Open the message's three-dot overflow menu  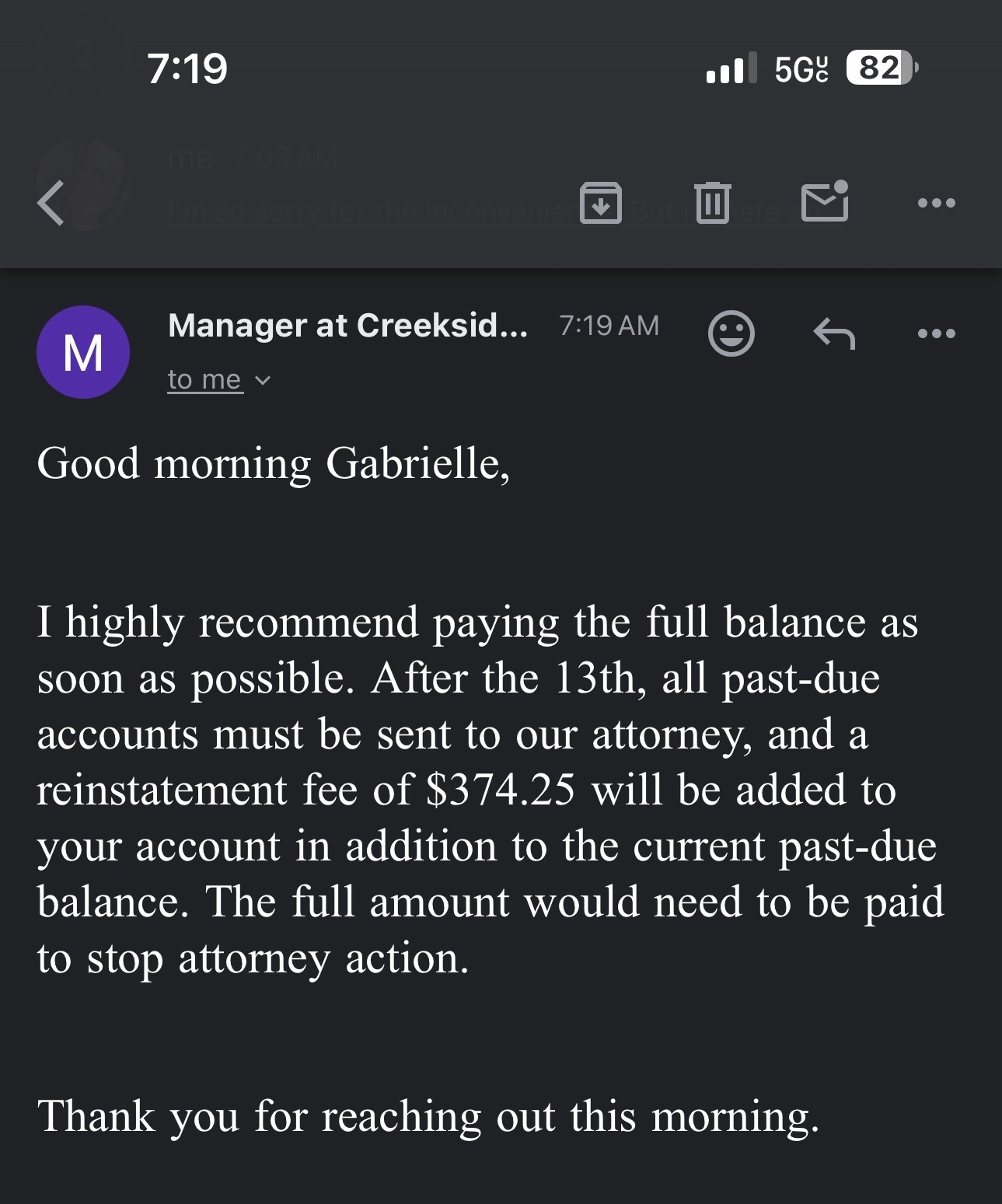936,334
